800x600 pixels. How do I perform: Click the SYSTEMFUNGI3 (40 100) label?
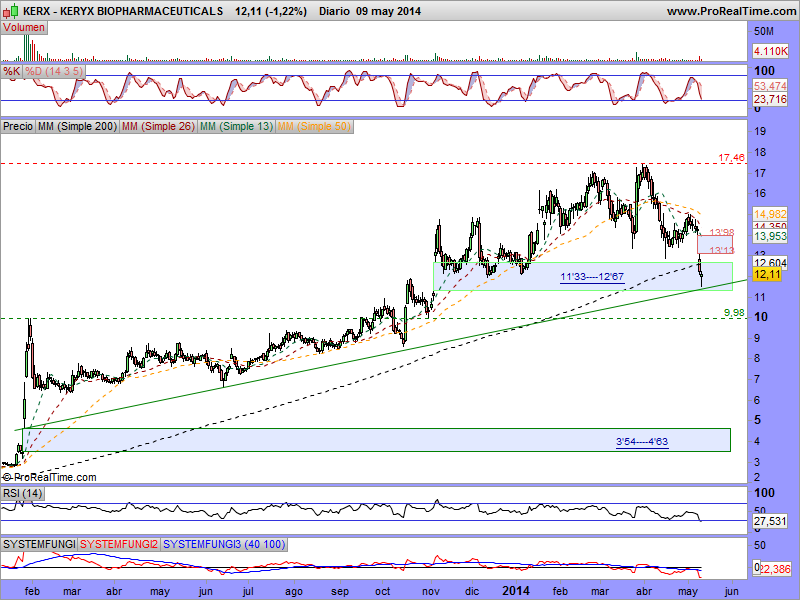click(224, 544)
